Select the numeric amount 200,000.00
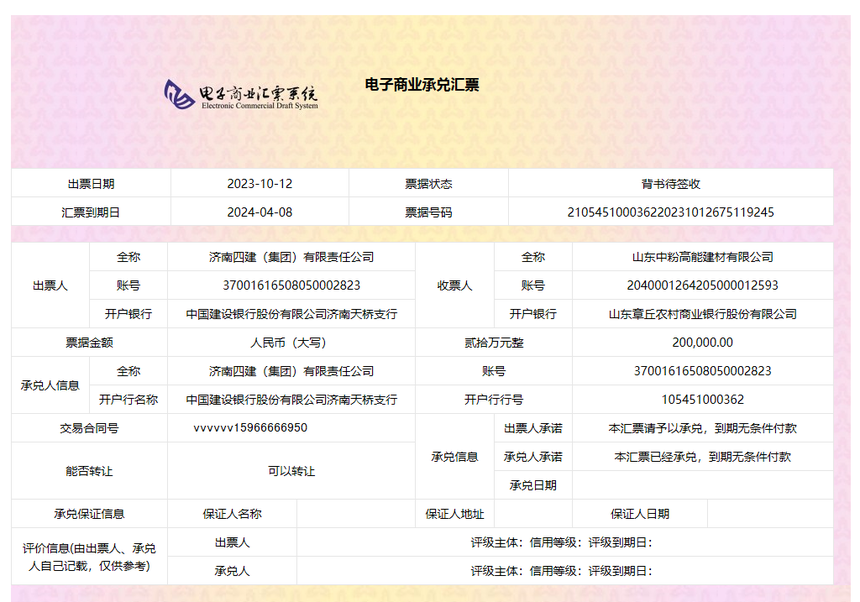 703,342
